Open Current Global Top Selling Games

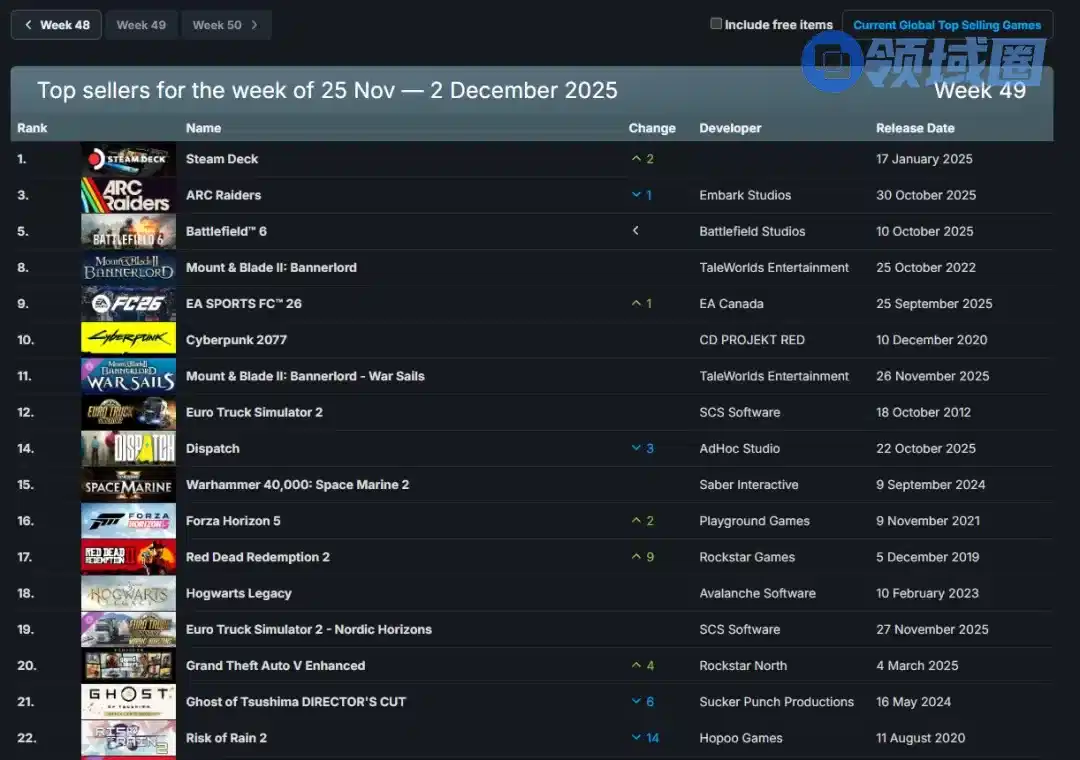pos(947,25)
